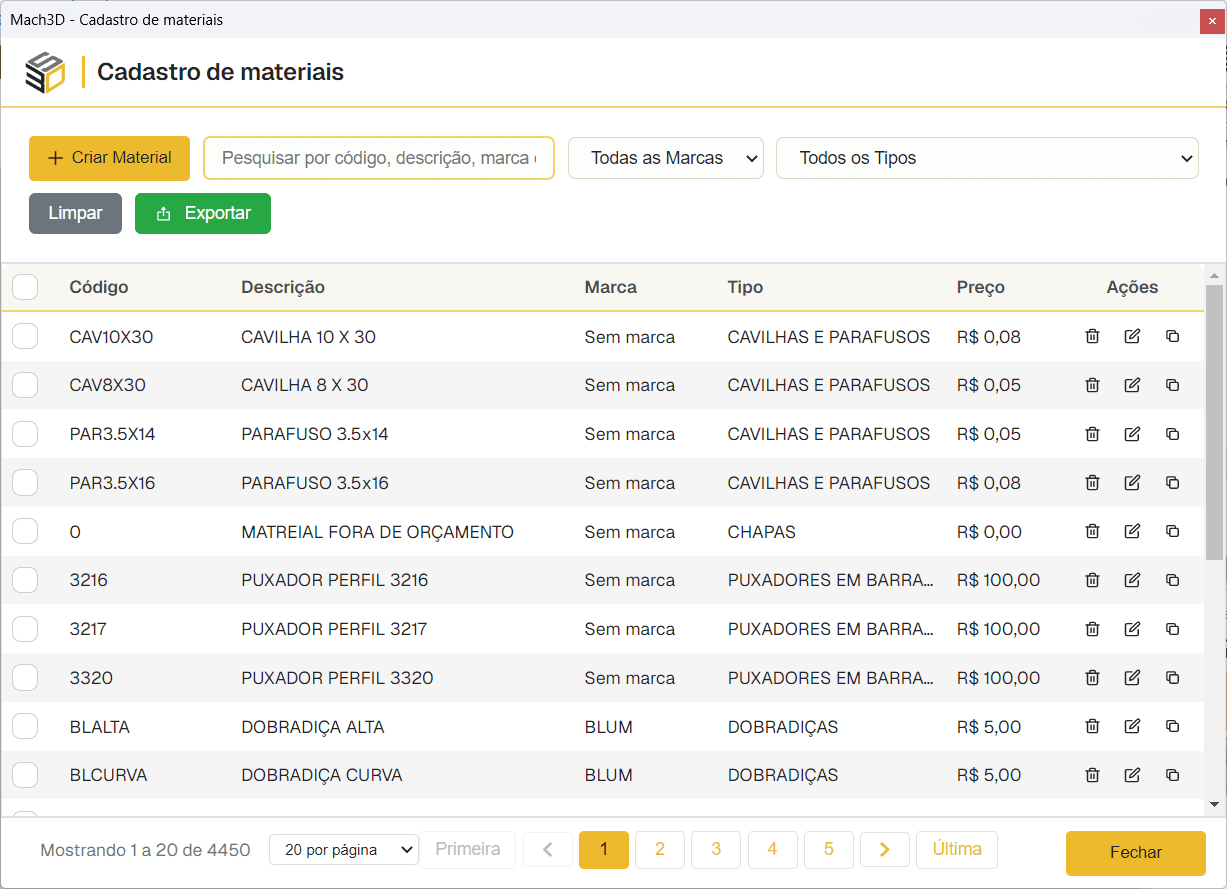Duplicate DOBRADIÇA ALTA material
This screenshot has width=1227, height=889.
1172,727
